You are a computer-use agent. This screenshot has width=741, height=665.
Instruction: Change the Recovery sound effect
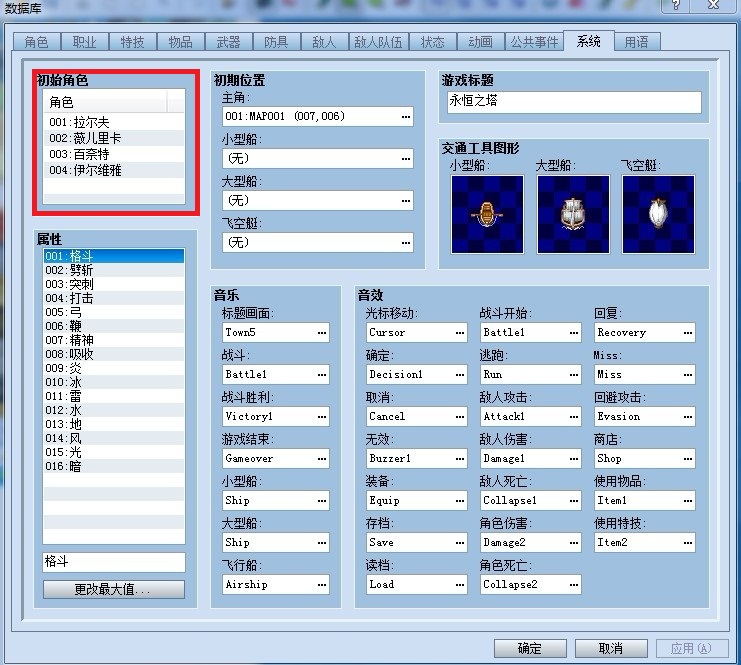click(645, 332)
